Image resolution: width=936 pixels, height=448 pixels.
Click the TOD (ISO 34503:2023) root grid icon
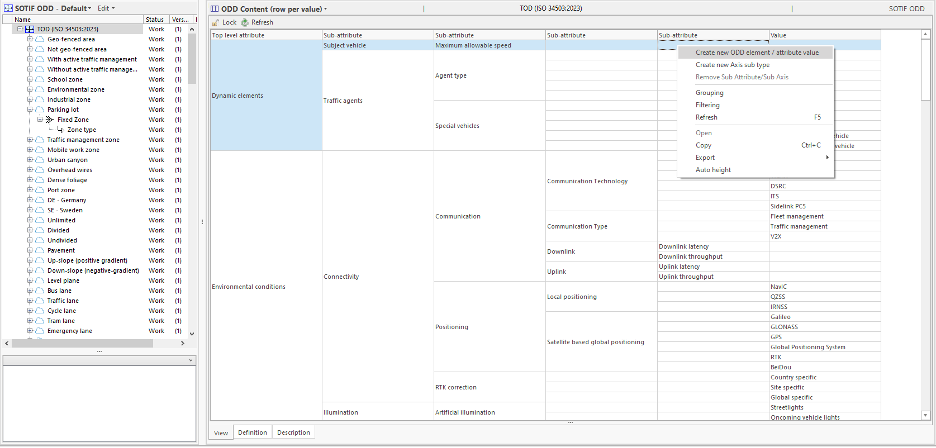point(29,29)
